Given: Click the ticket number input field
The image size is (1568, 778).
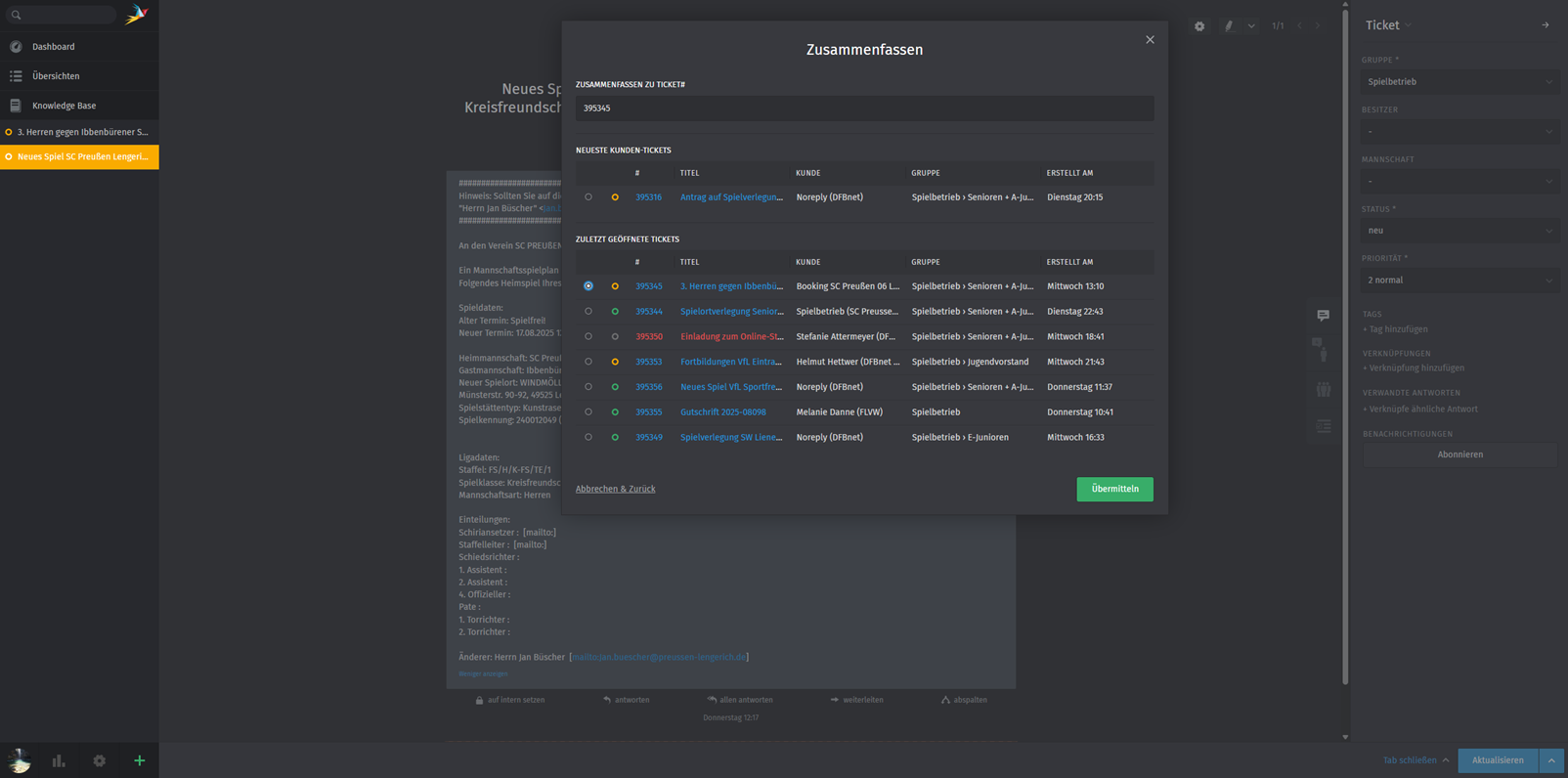Looking at the screenshot, I should [x=864, y=108].
